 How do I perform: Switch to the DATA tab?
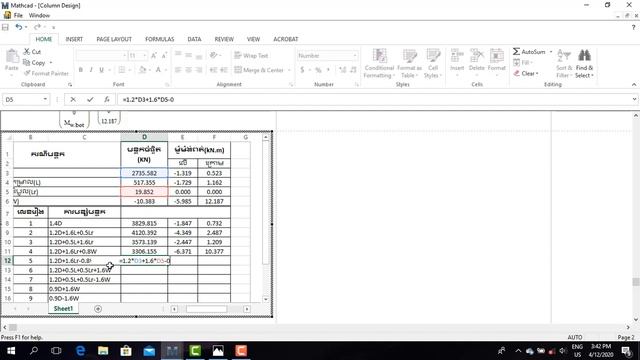(194, 39)
